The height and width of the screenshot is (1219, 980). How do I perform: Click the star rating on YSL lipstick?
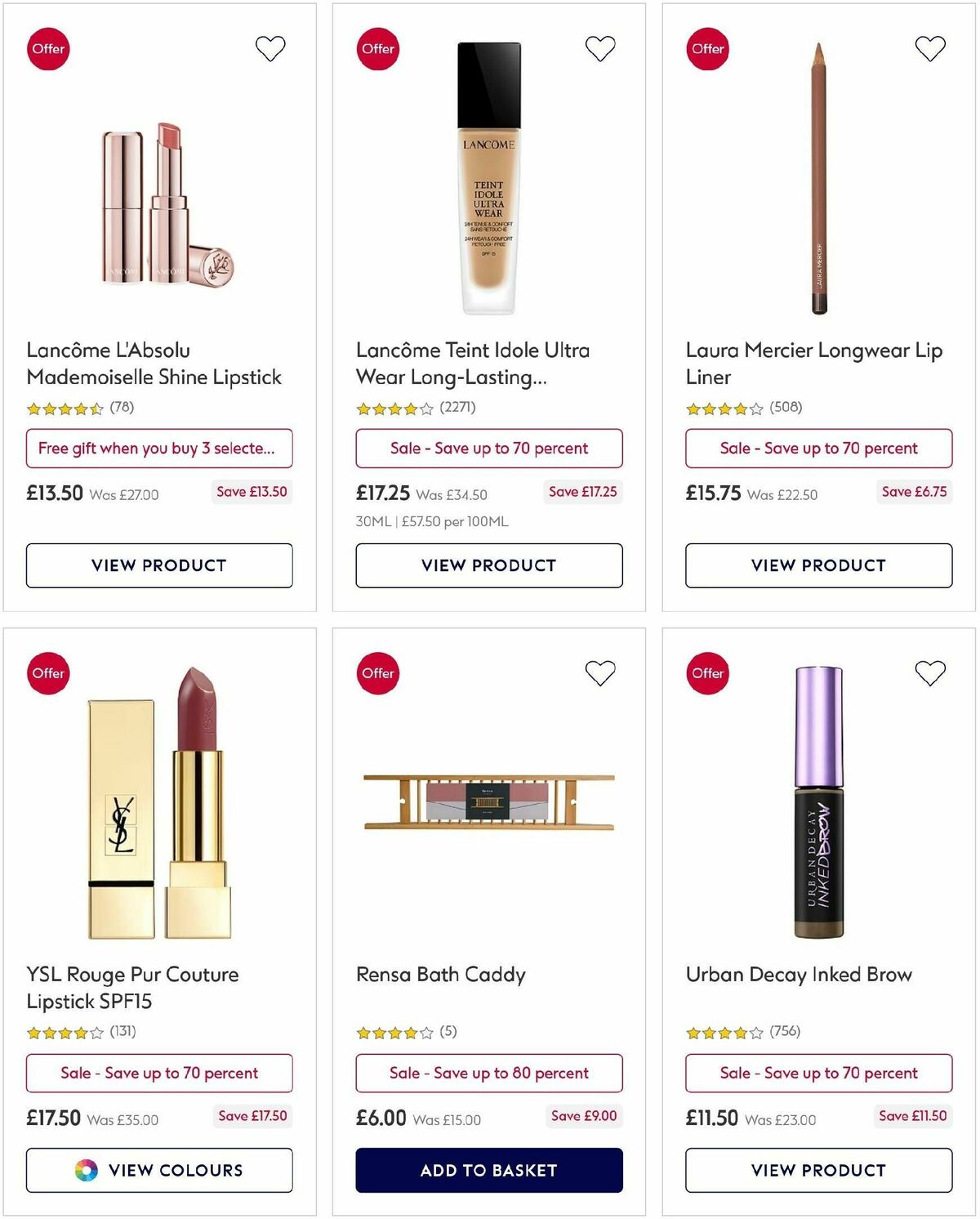point(64,1032)
